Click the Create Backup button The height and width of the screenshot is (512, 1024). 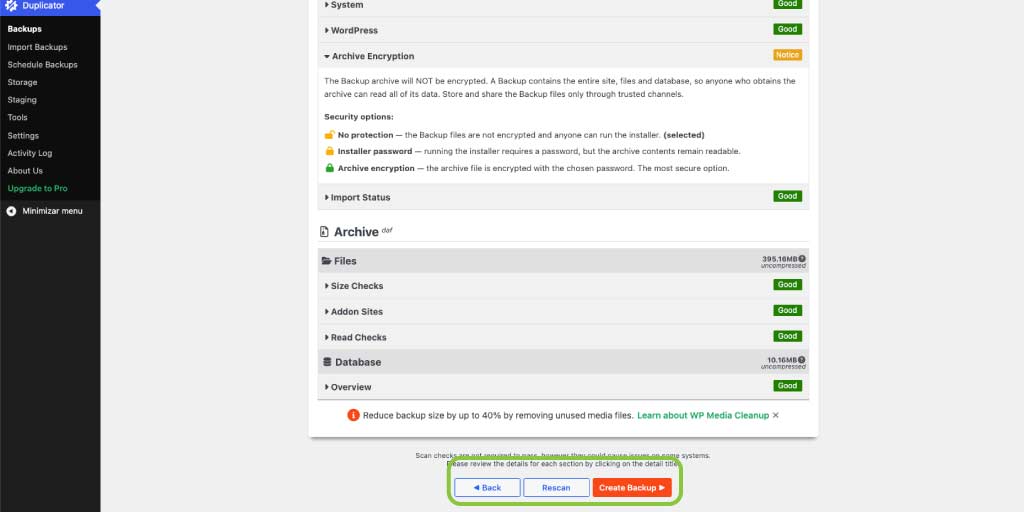pyautogui.click(x=632, y=488)
